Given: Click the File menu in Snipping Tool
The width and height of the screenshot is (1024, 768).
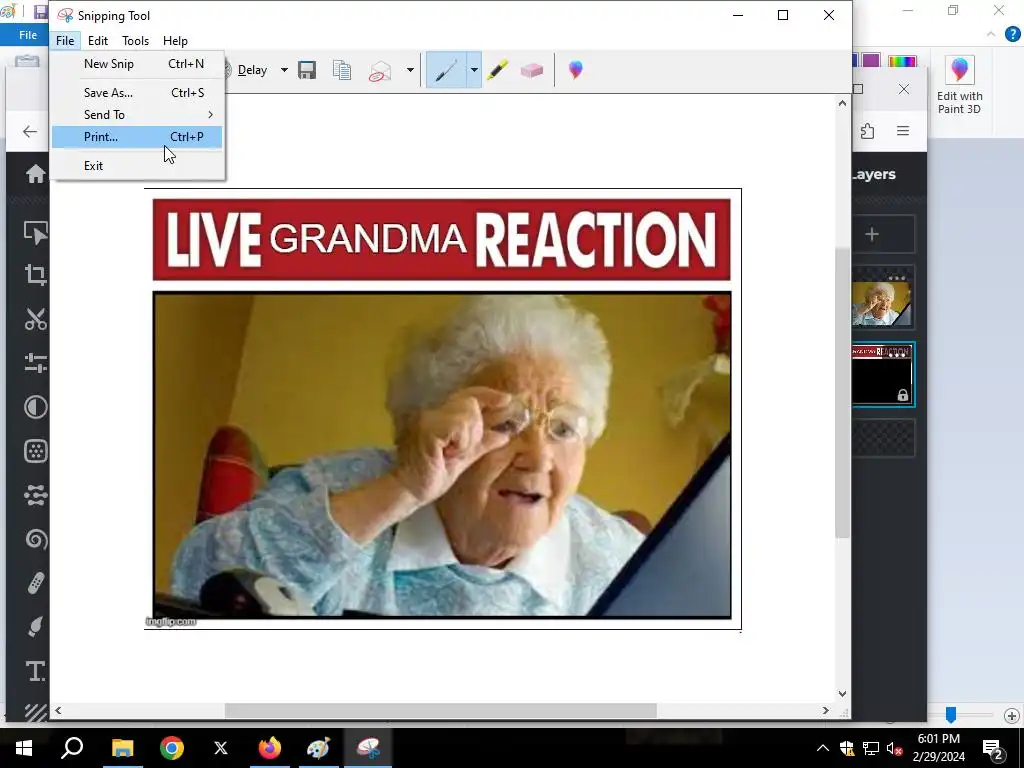Looking at the screenshot, I should 65,40.
